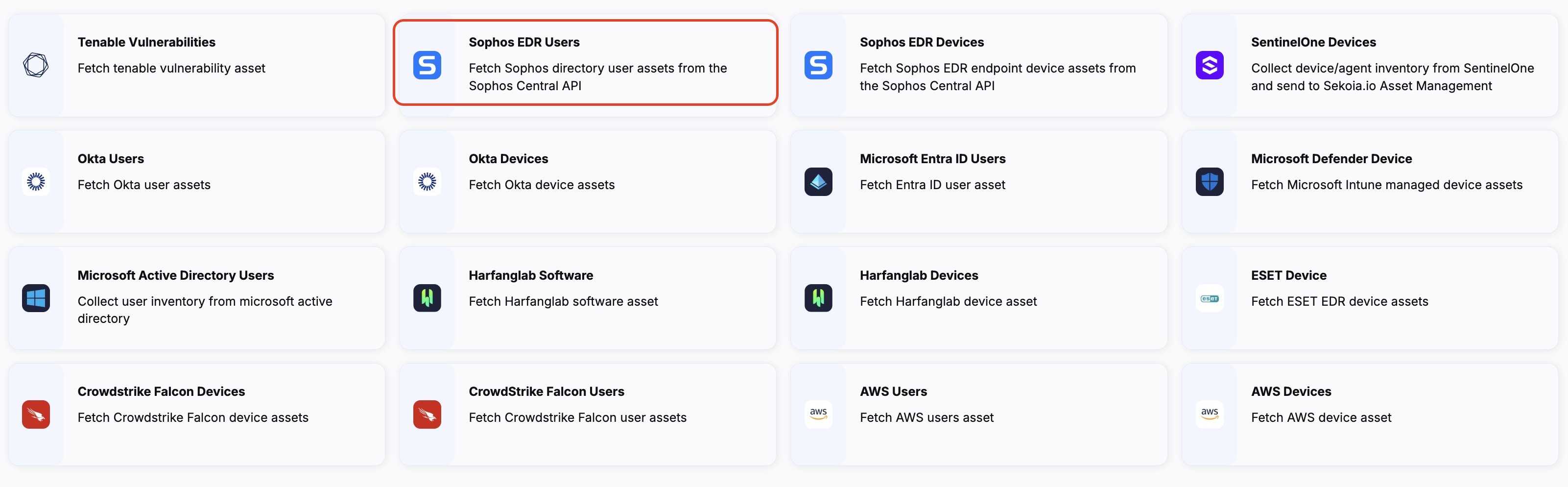Click 'Fetch Entra ID user asset' description

coord(932,184)
